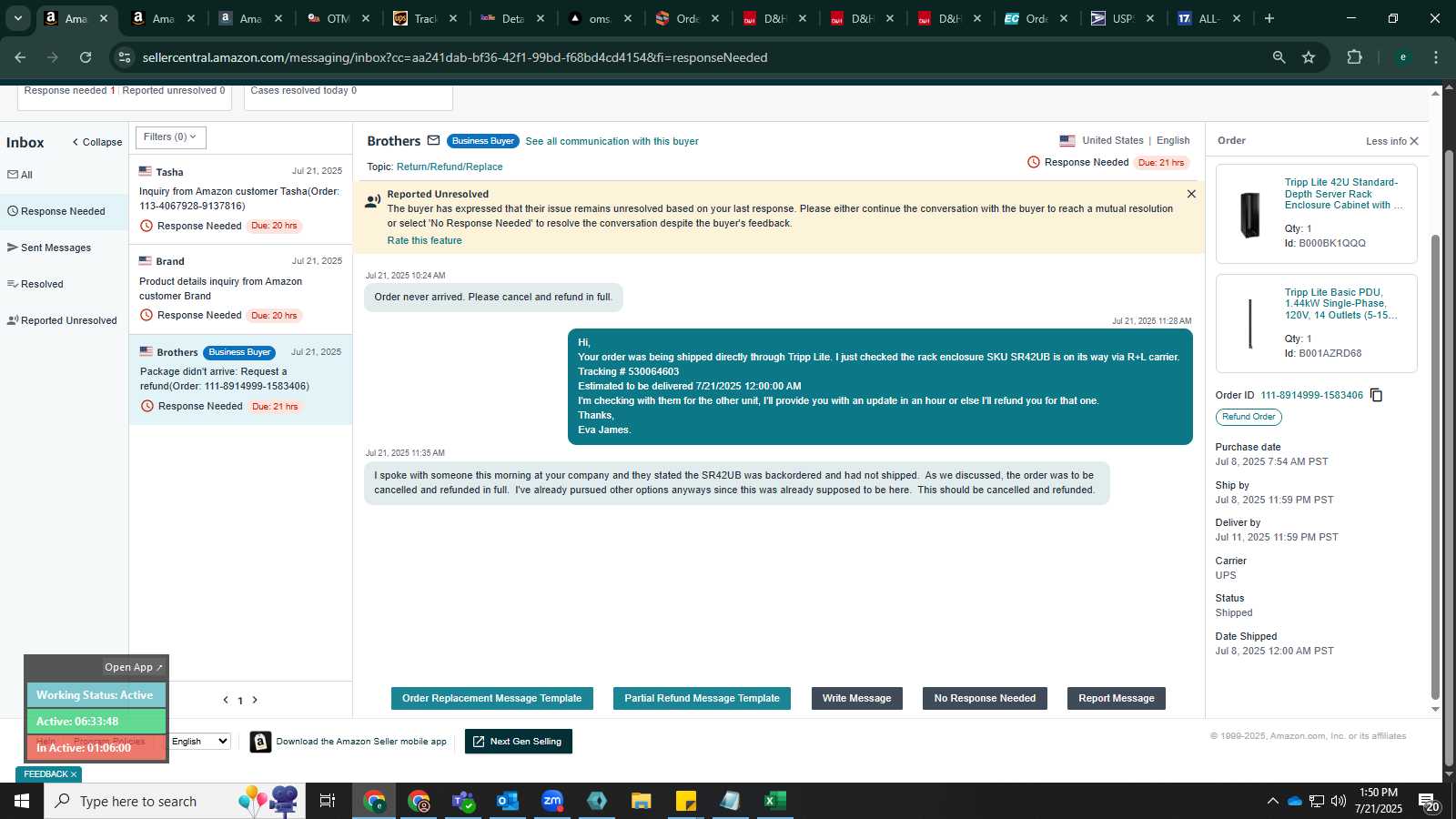Screen dimensions: 1456x819
Task: Select the All inbox folder
Action: [20, 175]
